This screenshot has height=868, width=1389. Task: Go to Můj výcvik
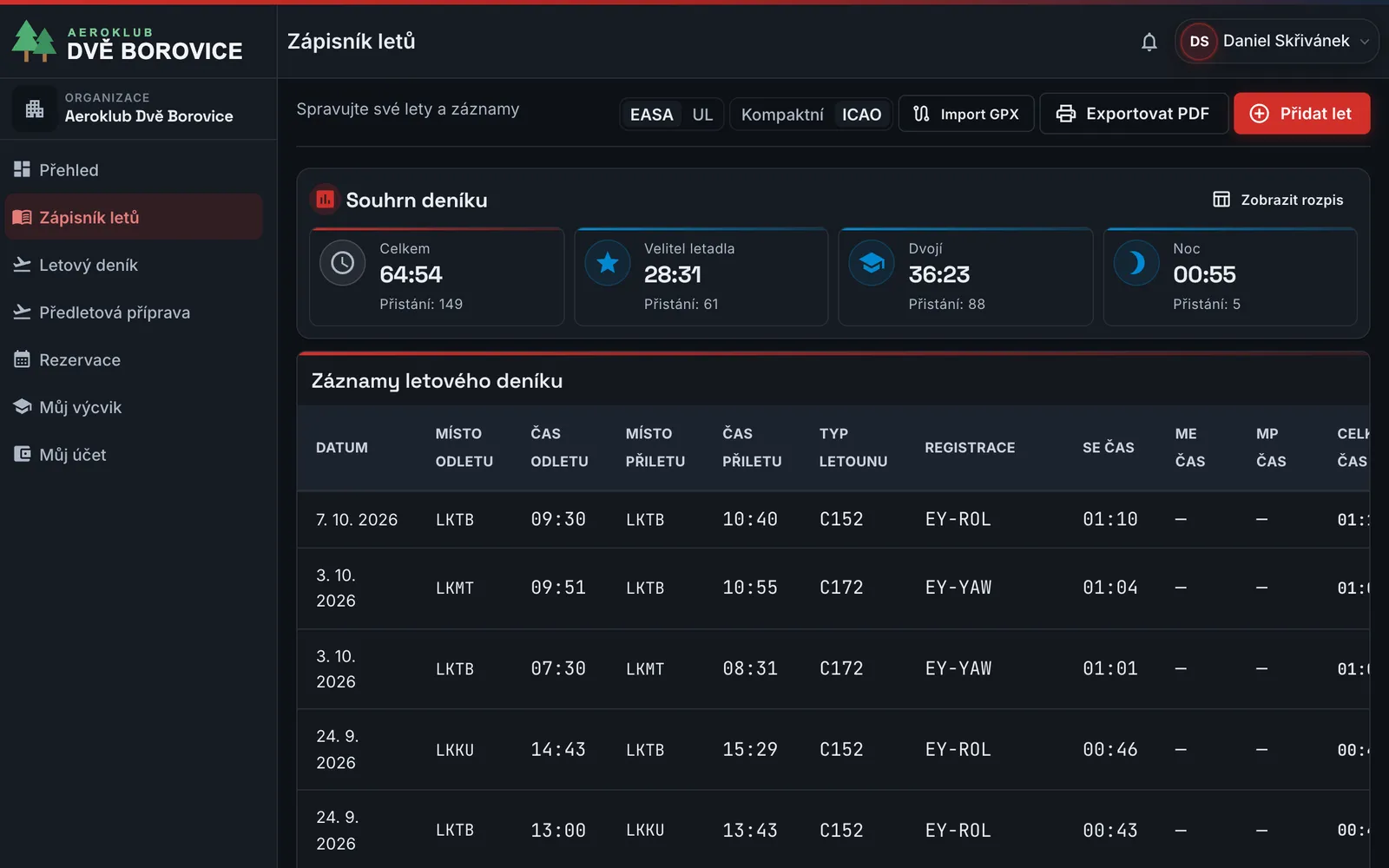coord(134,407)
